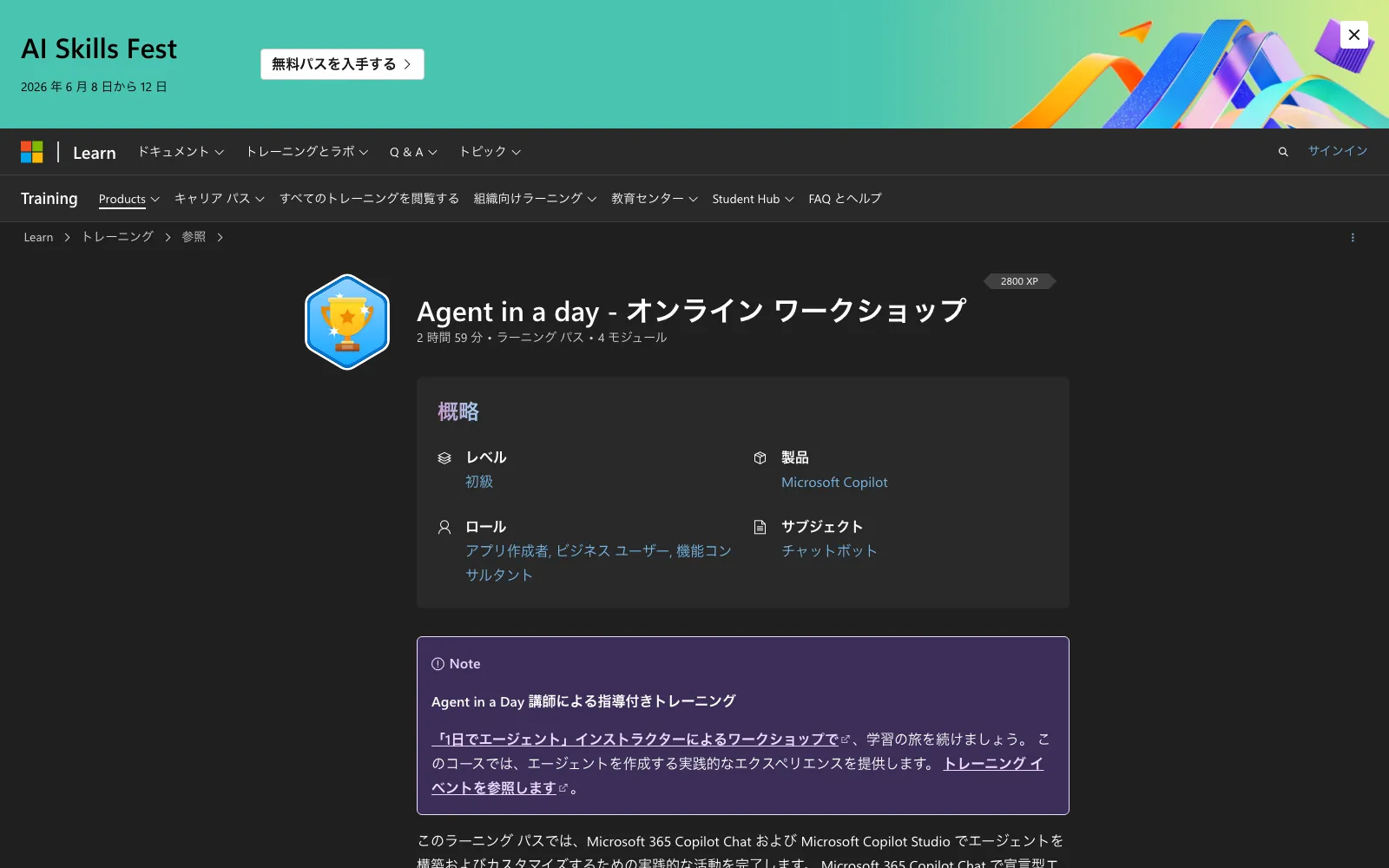Click the レベル layers icon
1389x868 pixels.
coord(444,458)
